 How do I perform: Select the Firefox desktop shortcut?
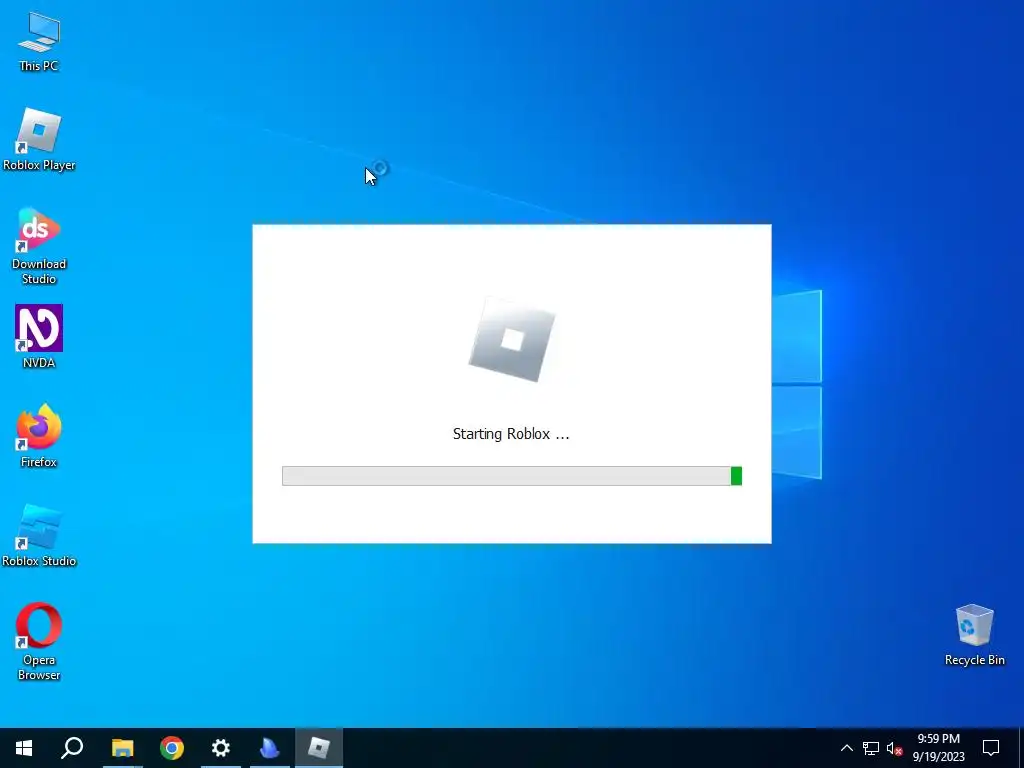(x=39, y=436)
